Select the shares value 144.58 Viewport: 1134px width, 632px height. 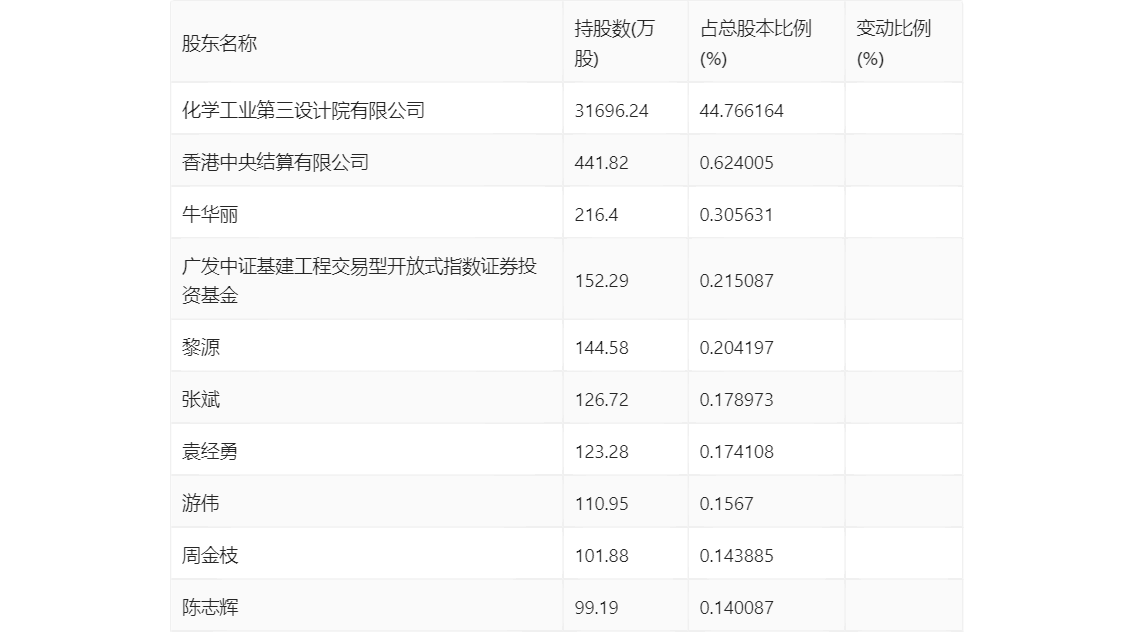pos(601,348)
